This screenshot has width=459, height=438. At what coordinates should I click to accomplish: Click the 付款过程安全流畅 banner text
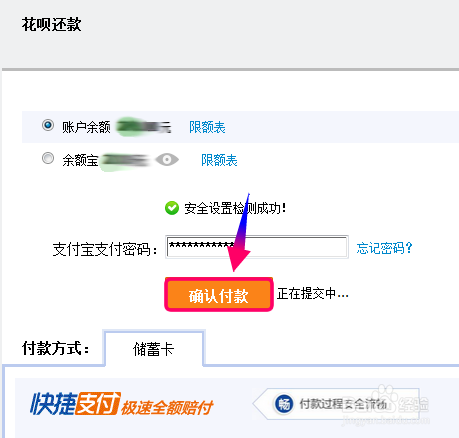point(343,404)
